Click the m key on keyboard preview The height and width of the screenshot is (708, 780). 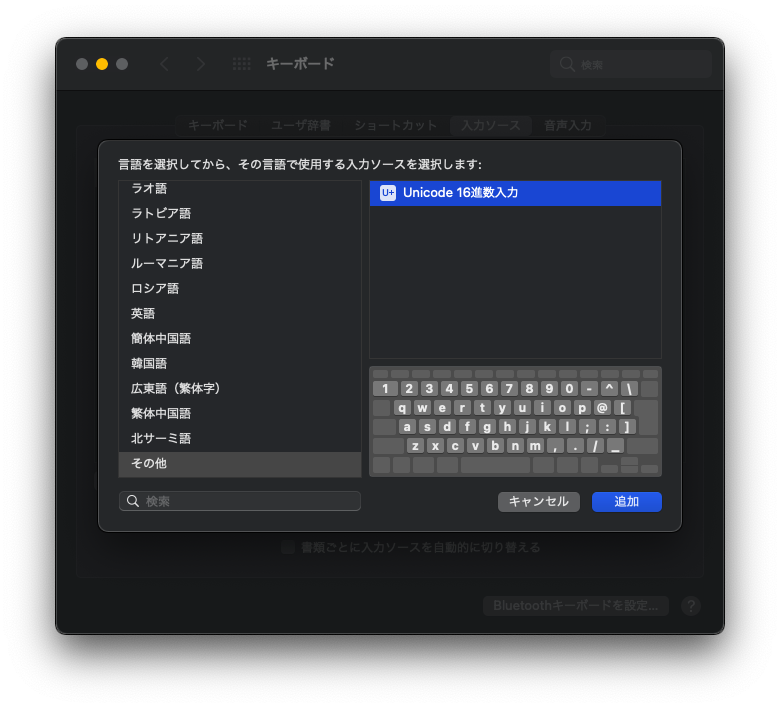coord(535,446)
